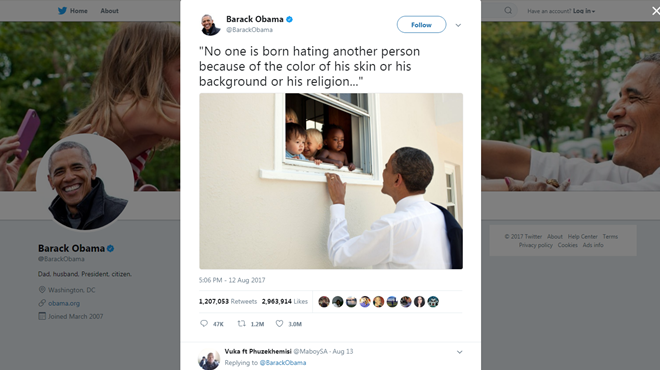Open the Log in dropdown
660x370 pixels.
coord(584,11)
